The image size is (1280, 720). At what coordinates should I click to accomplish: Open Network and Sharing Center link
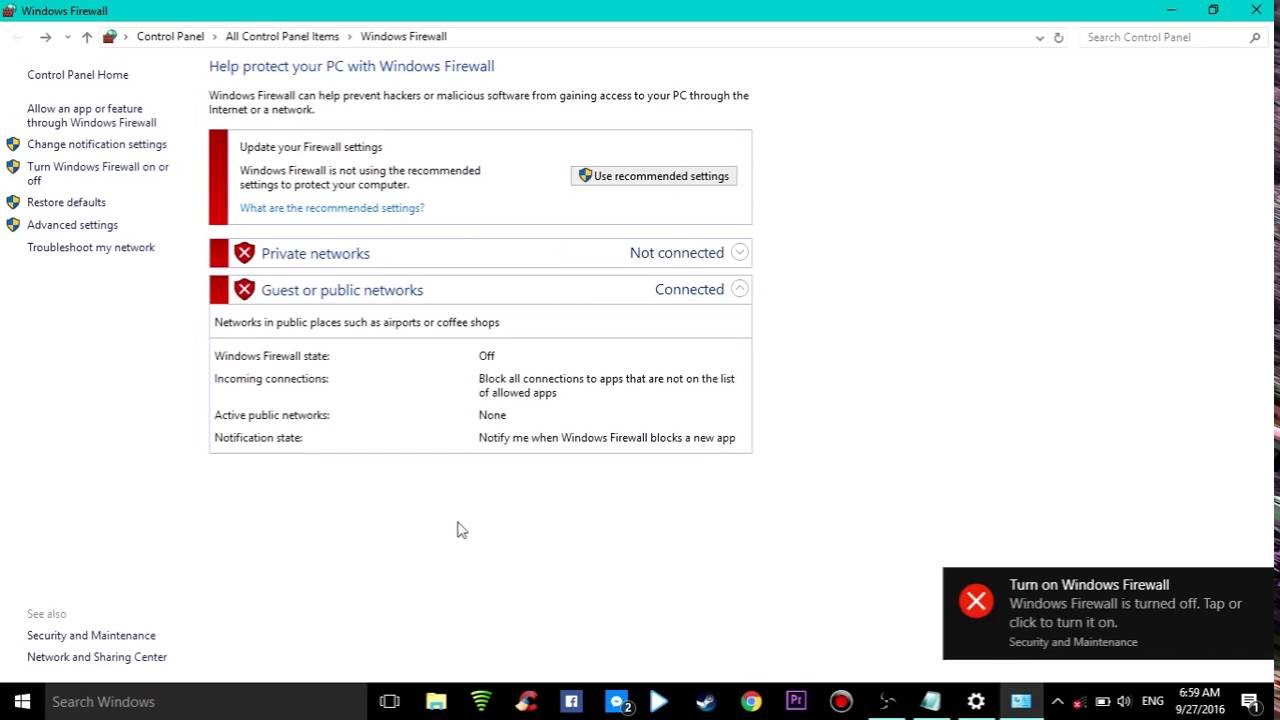pyautogui.click(x=97, y=657)
